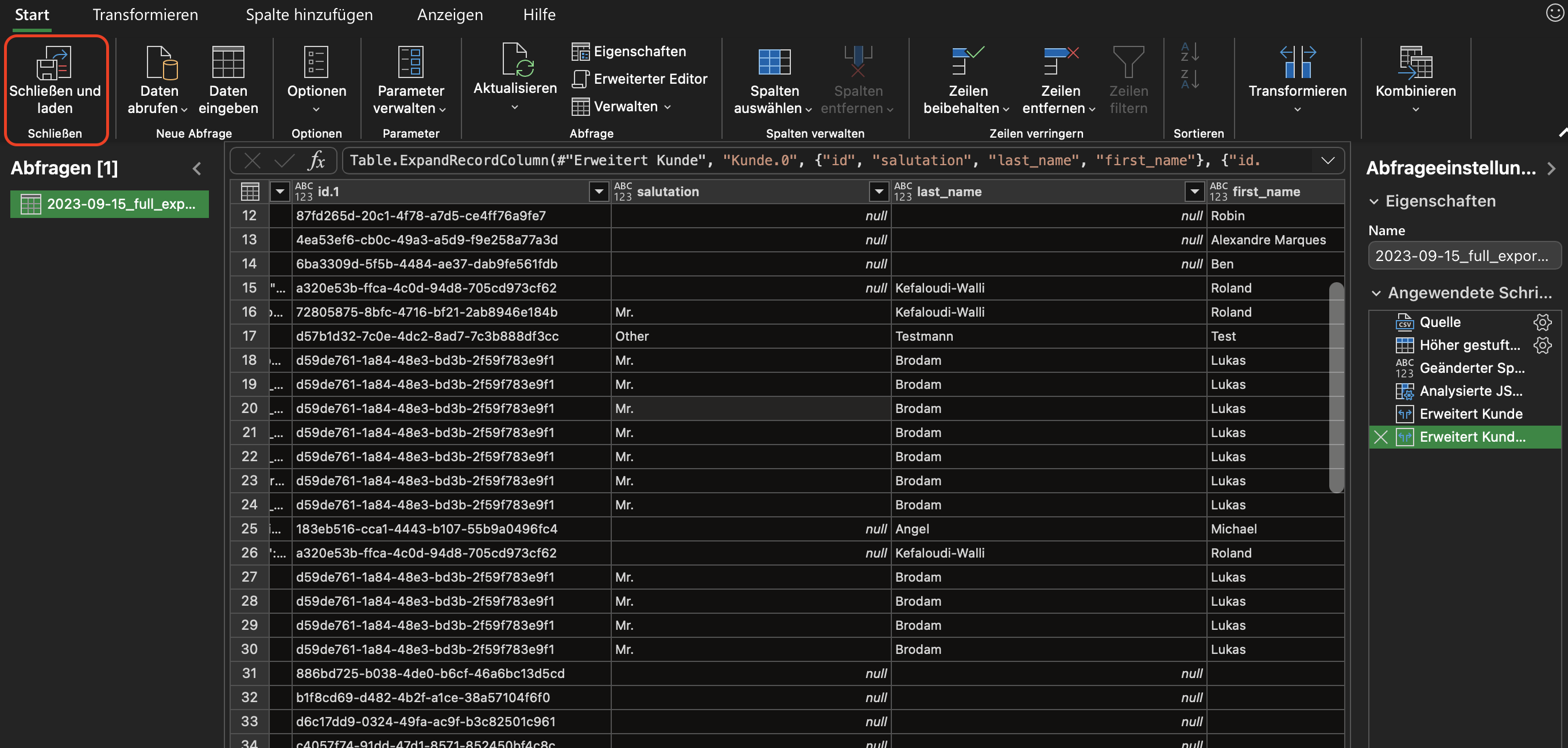Click the cell containing Angel
The width and height of the screenshot is (1568, 748).
pyautogui.click(x=1048, y=529)
